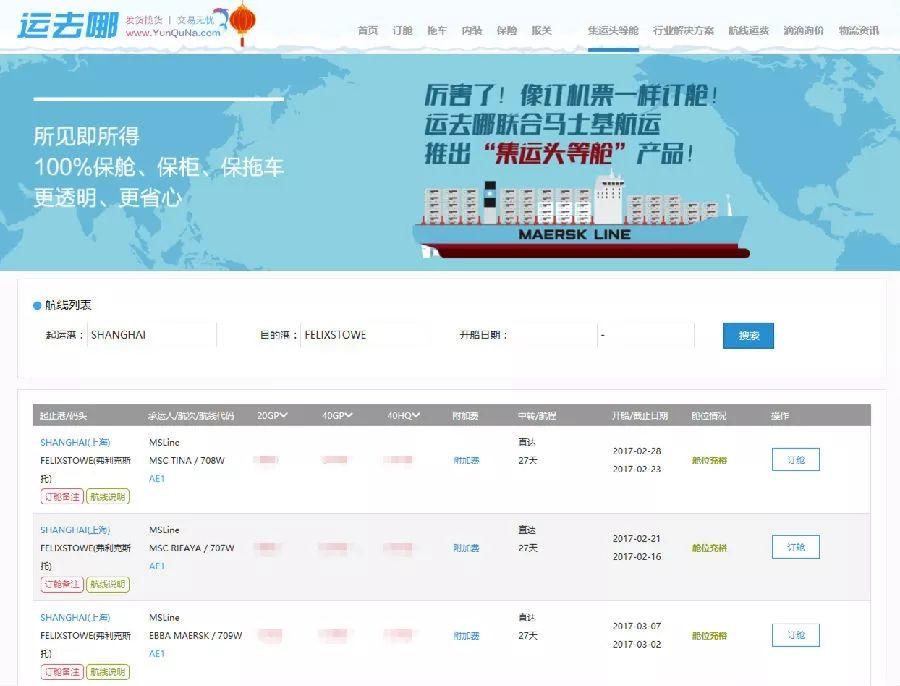The image size is (900, 686).
Task: Click the 航线列表 section heading
Action: click(68, 305)
